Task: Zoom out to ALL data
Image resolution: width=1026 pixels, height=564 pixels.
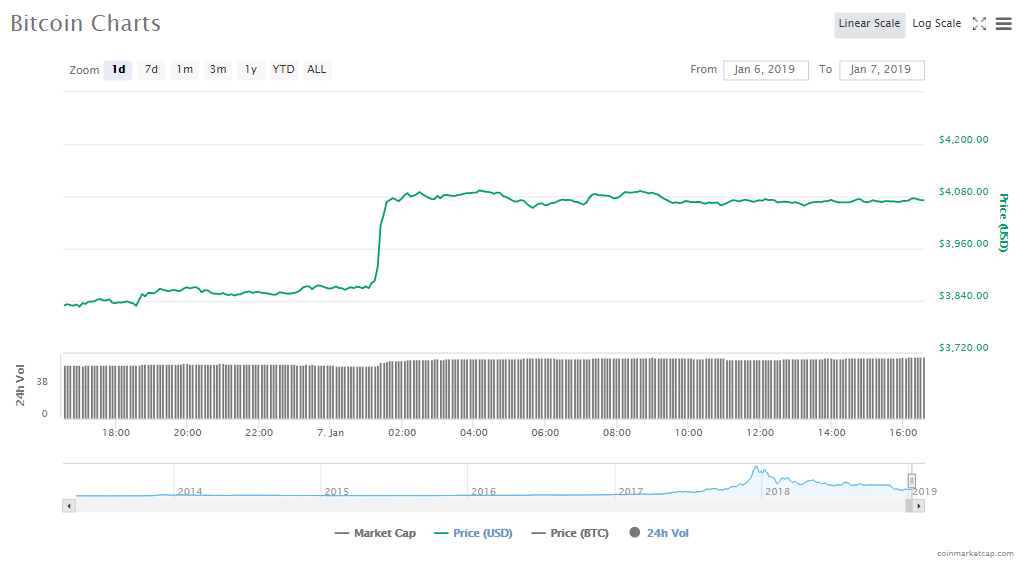Action: click(x=317, y=70)
